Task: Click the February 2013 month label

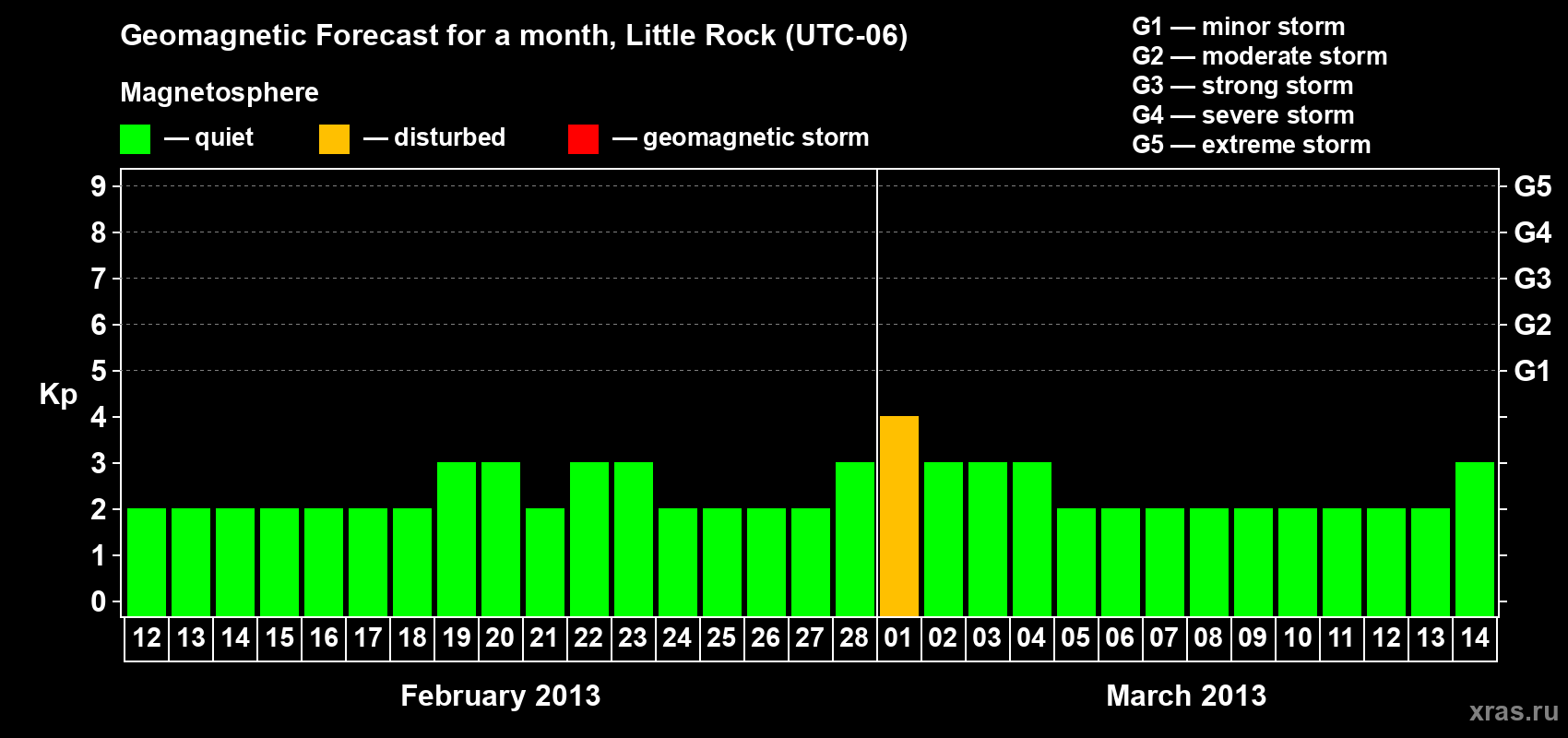Action: pyautogui.click(x=501, y=696)
